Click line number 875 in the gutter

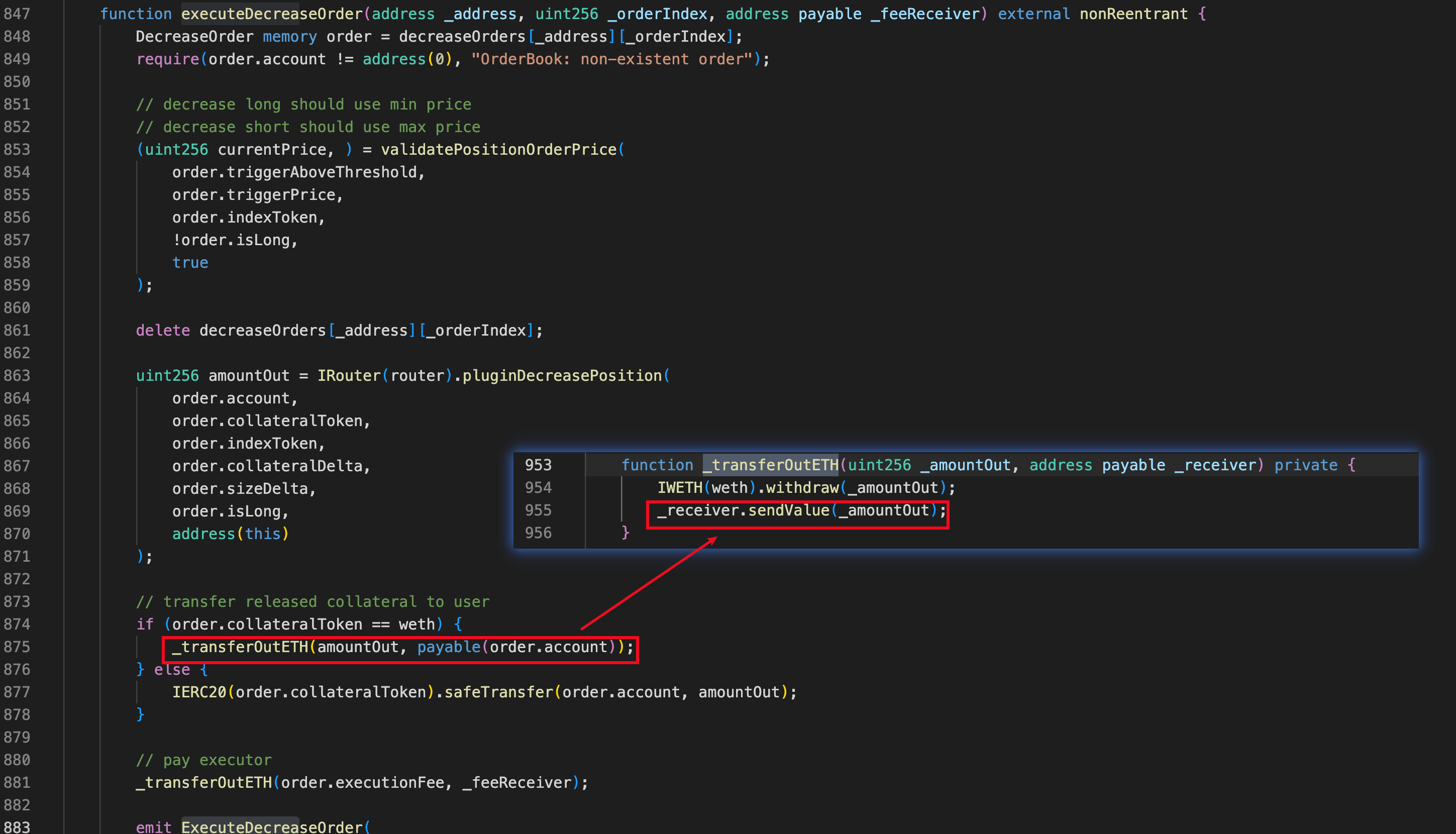click(x=17, y=647)
